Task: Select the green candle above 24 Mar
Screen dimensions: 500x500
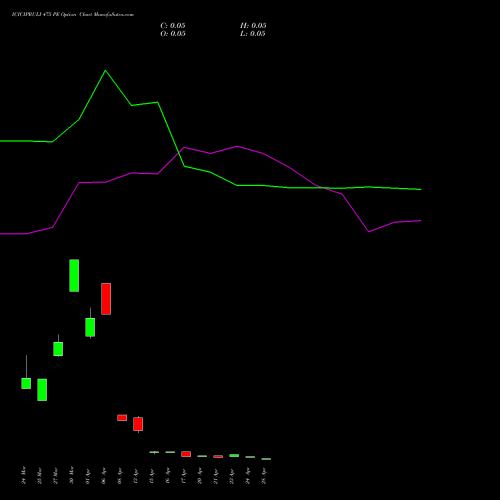Action: tap(26, 383)
